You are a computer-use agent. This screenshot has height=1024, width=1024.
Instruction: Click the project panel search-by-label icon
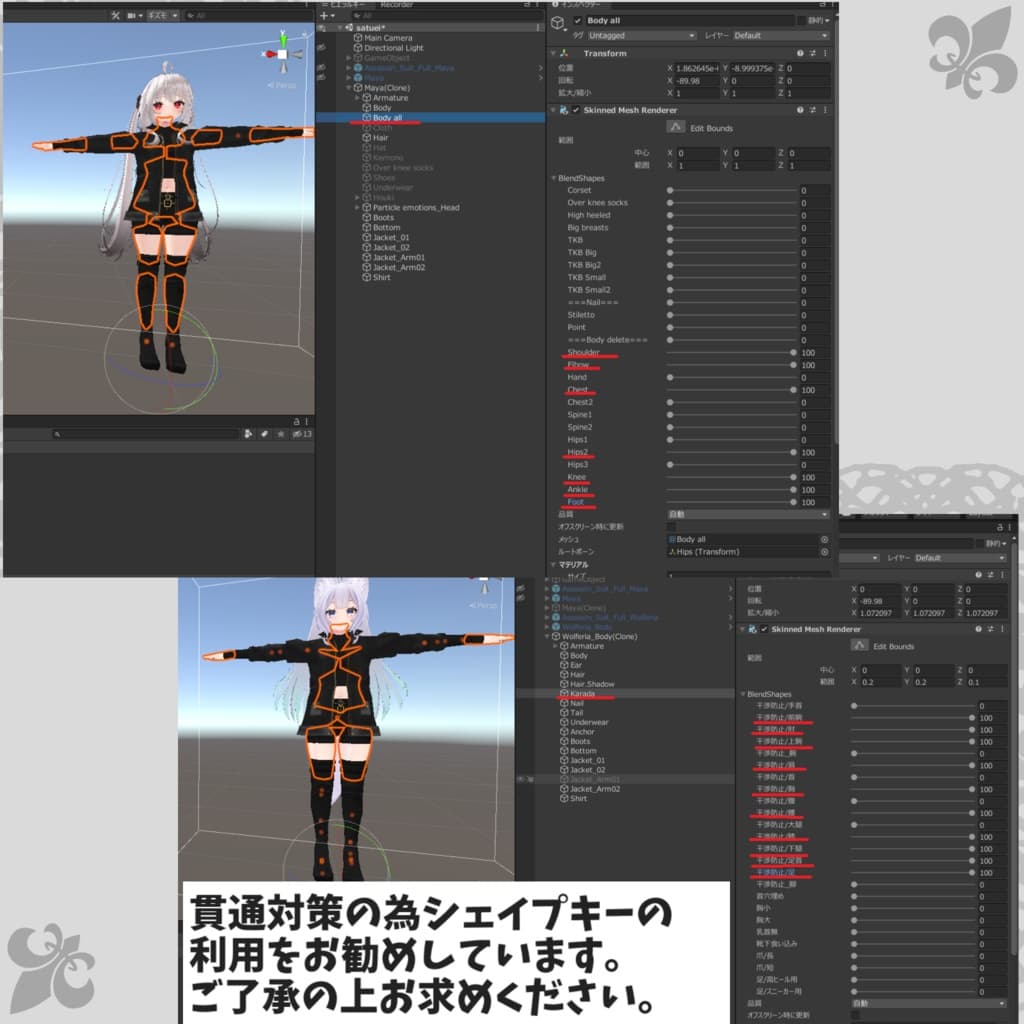[x=264, y=434]
